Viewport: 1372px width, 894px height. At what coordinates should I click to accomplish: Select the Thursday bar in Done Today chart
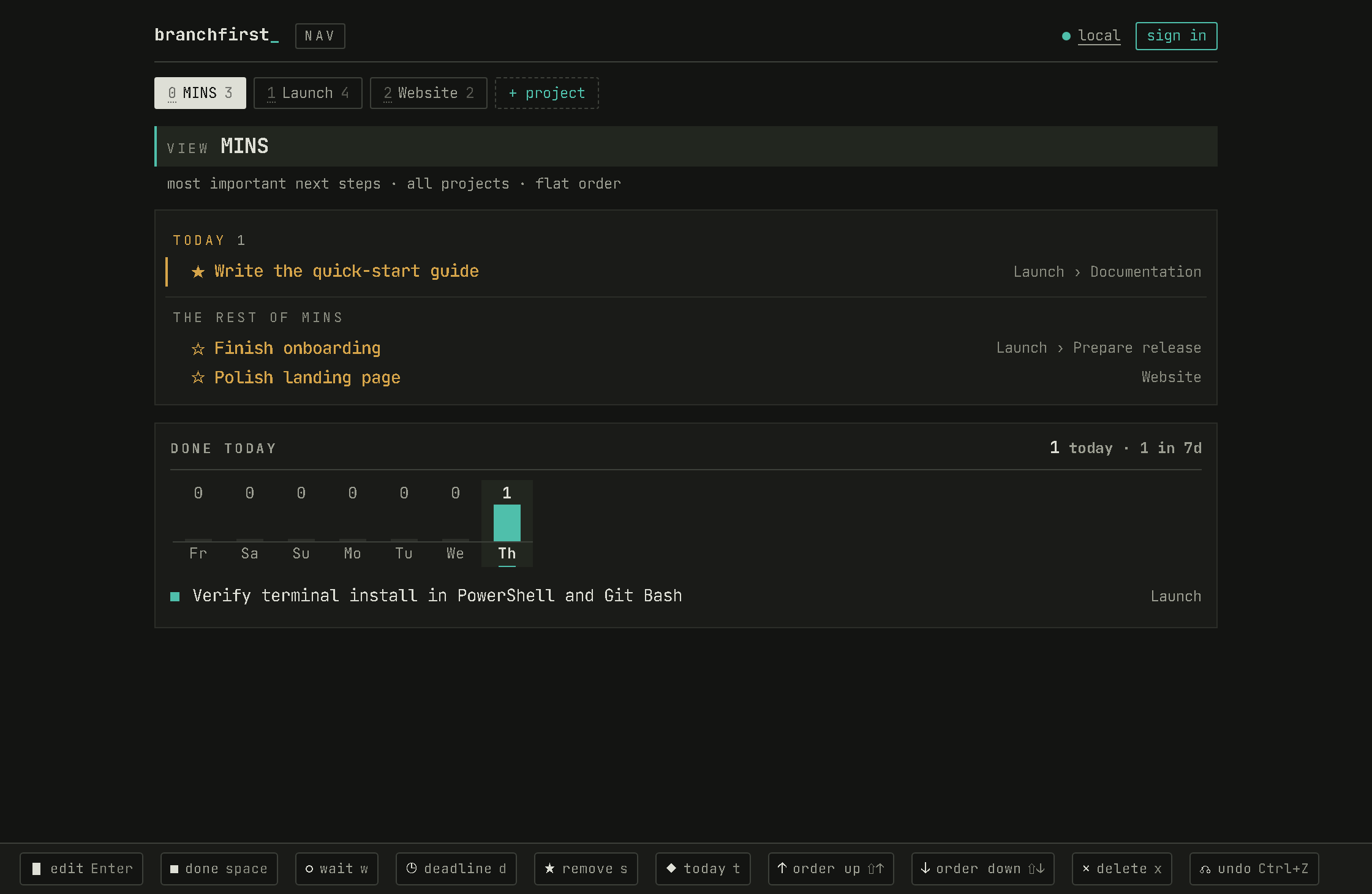[507, 523]
